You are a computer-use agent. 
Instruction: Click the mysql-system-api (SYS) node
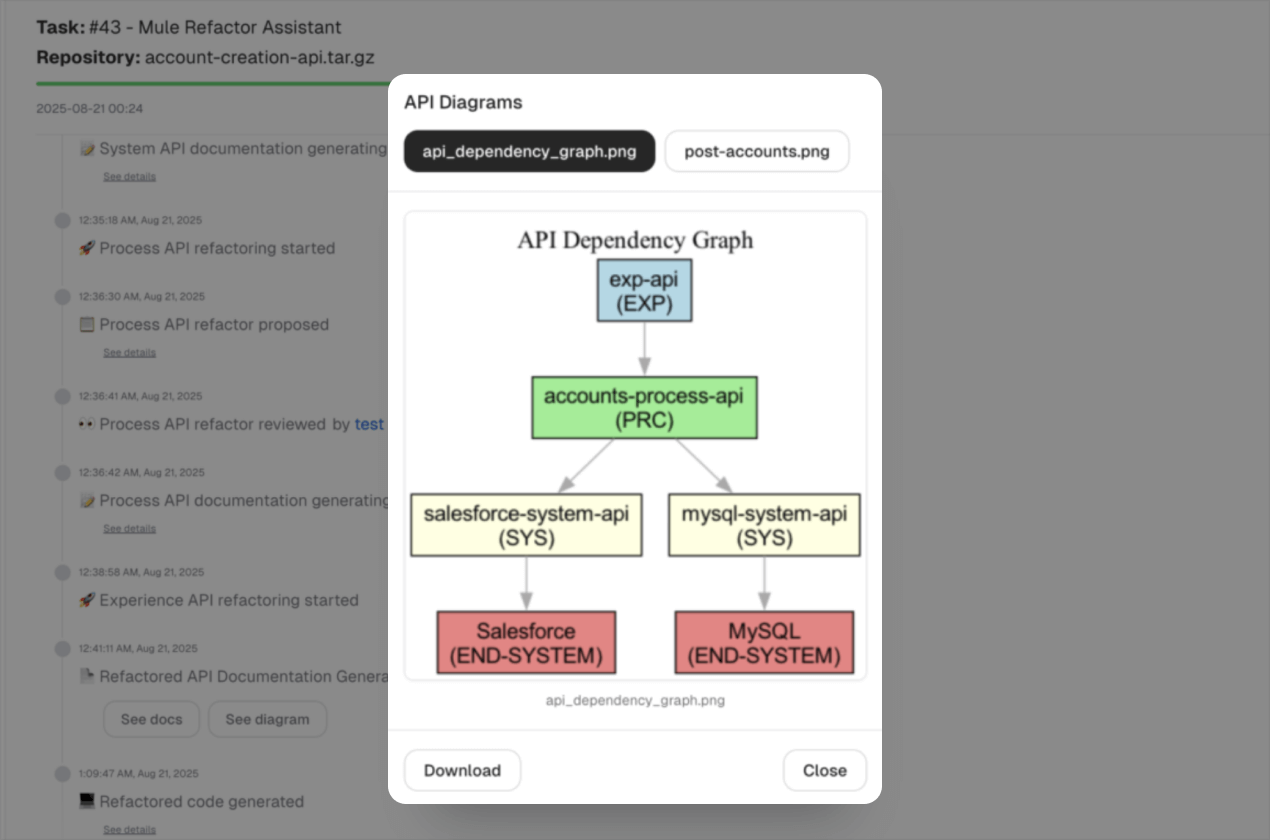pos(764,525)
